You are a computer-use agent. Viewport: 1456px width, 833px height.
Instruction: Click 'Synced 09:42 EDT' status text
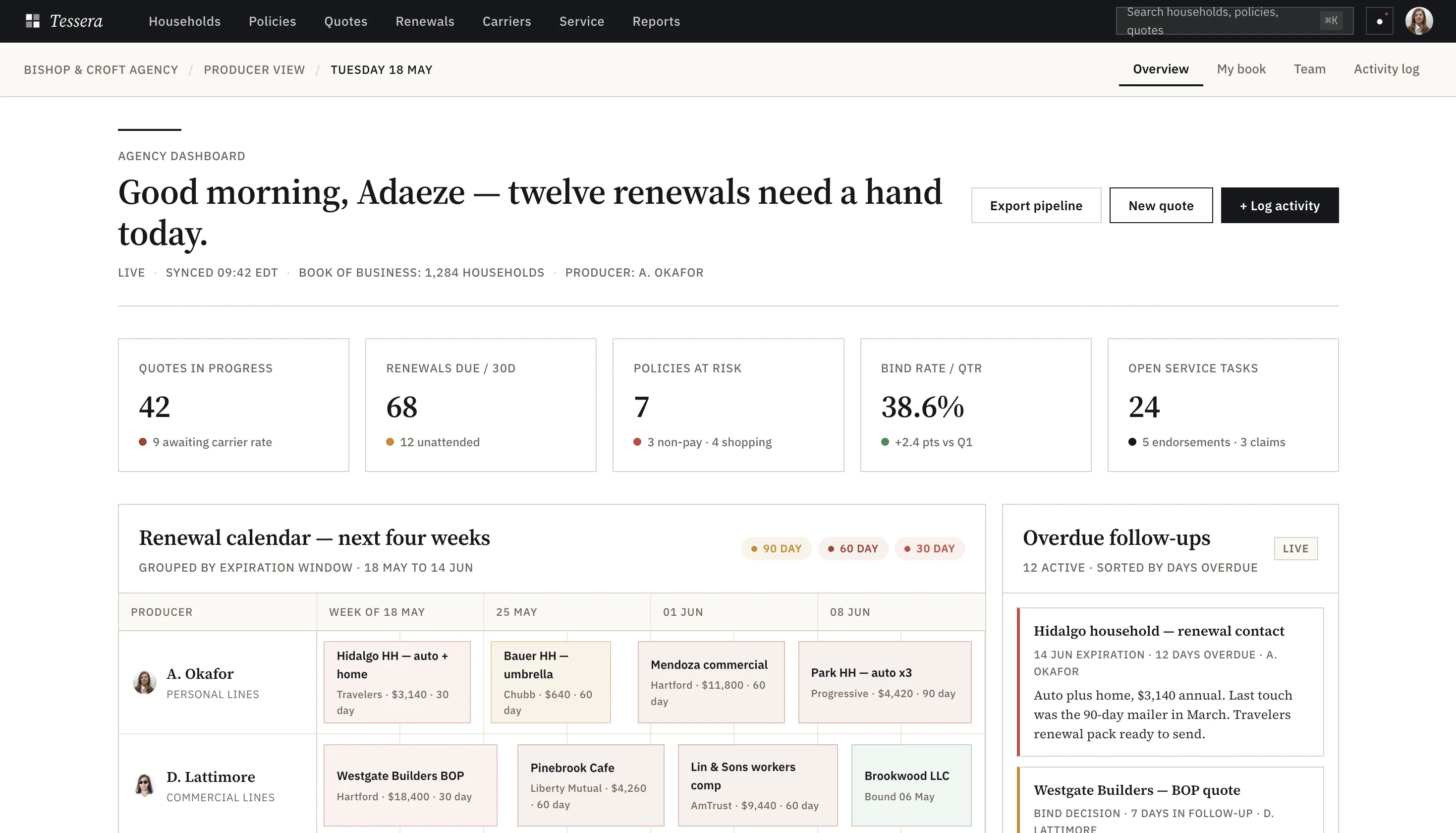point(222,273)
